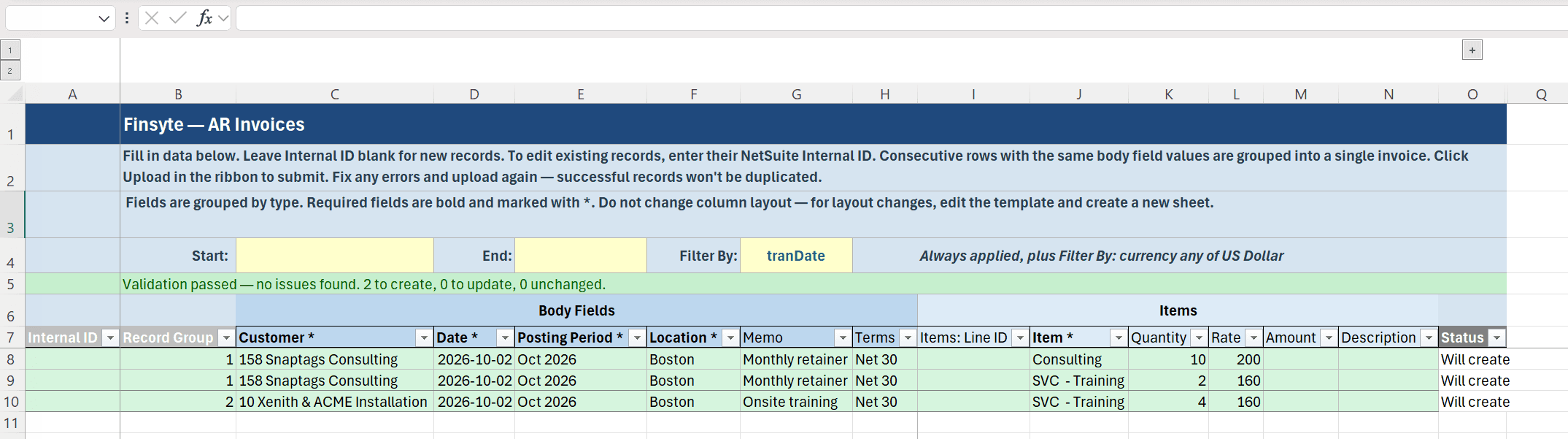Click the Insert Function fx icon

pos(204,18)
